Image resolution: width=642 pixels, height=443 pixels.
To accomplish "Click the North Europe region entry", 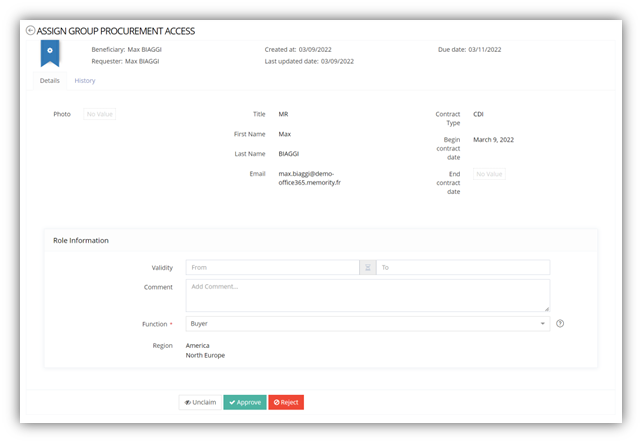I will point(205,355).
